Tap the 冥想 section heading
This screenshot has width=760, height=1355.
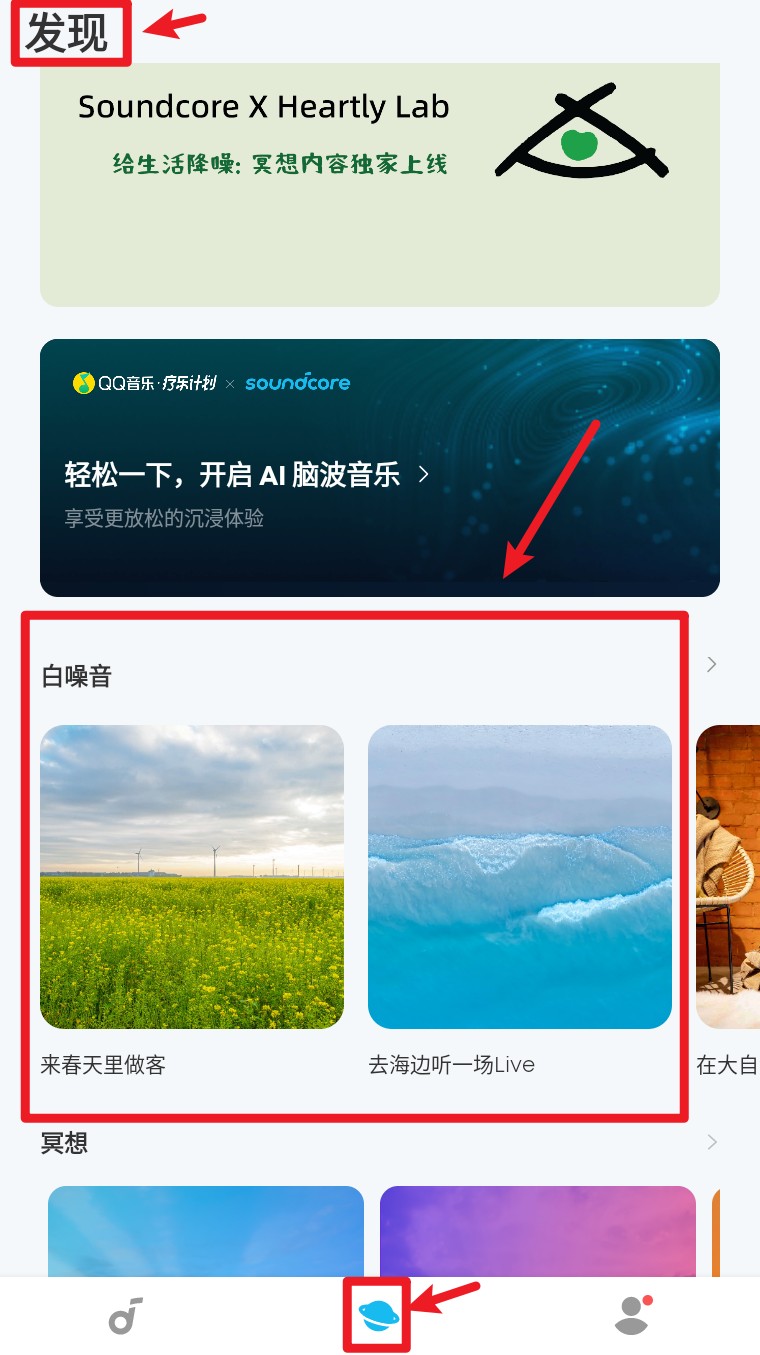click(x=65, y=1142)
